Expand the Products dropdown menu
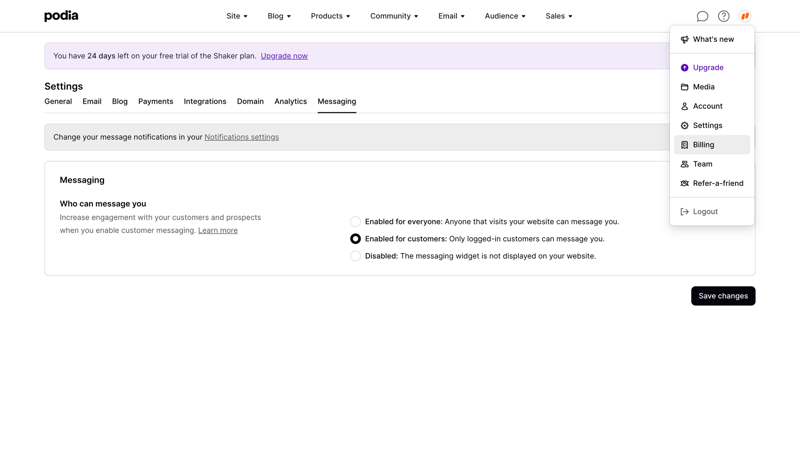Viewport: 800px width, 470px height. (330, 16)
